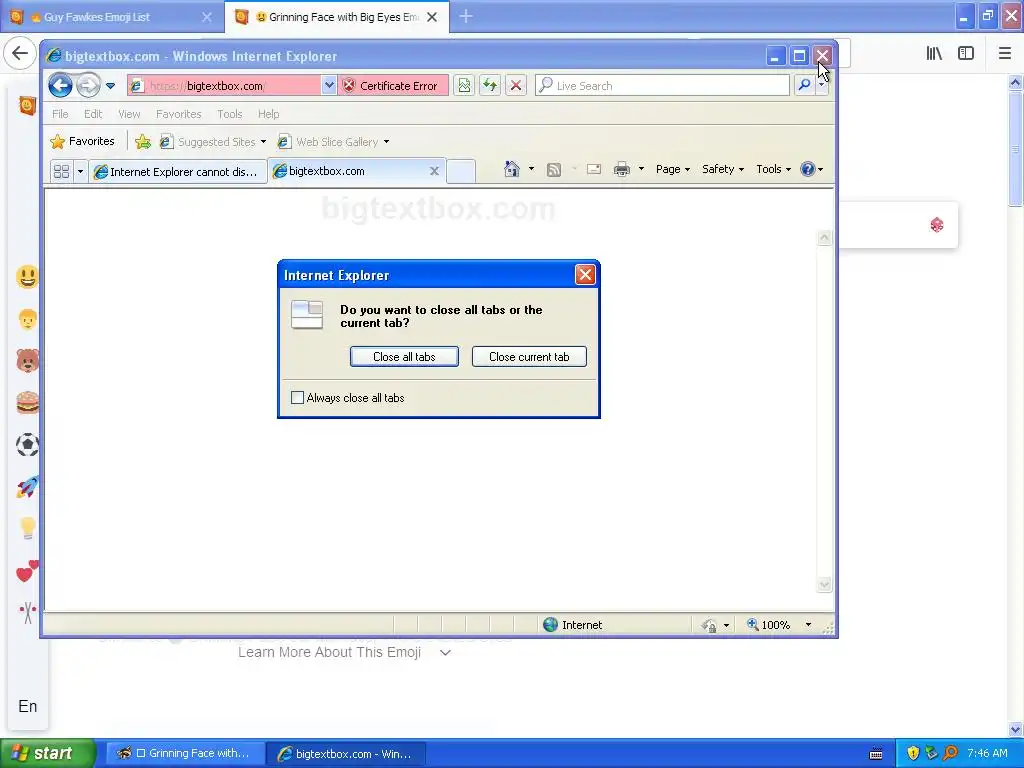The height and width of the screenshot is (768, 1024).
Task: Click Firefox Back arrow button
Action: pyautogui.click(x=20, y=53)
